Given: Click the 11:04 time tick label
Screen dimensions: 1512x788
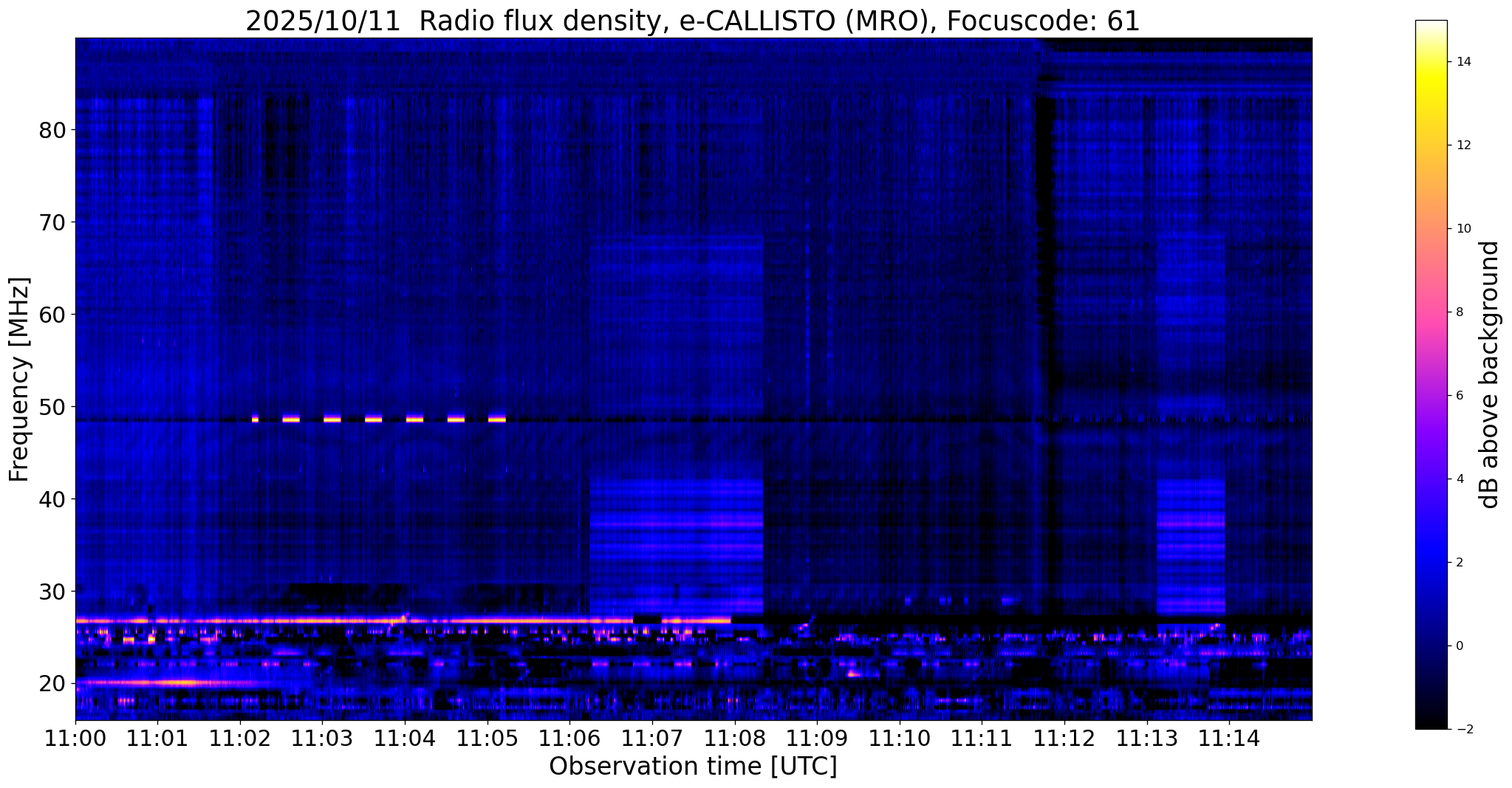Looking at the screenshot, I should click(x=405, y=739).
